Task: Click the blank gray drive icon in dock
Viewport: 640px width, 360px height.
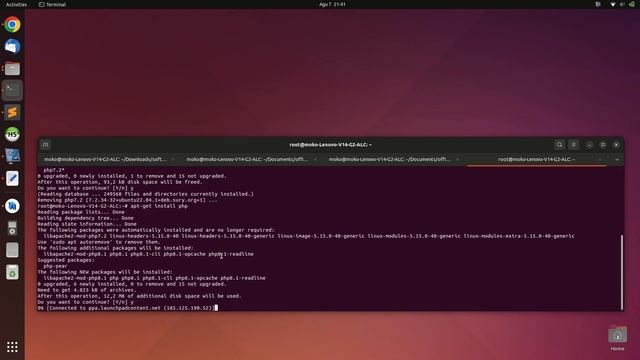Action: [12, 250]
